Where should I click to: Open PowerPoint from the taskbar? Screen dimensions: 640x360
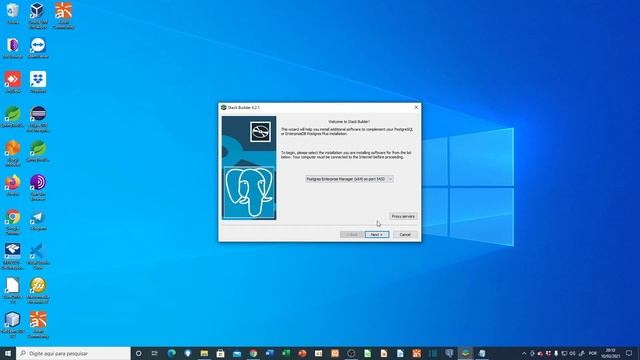pos(302,353)
